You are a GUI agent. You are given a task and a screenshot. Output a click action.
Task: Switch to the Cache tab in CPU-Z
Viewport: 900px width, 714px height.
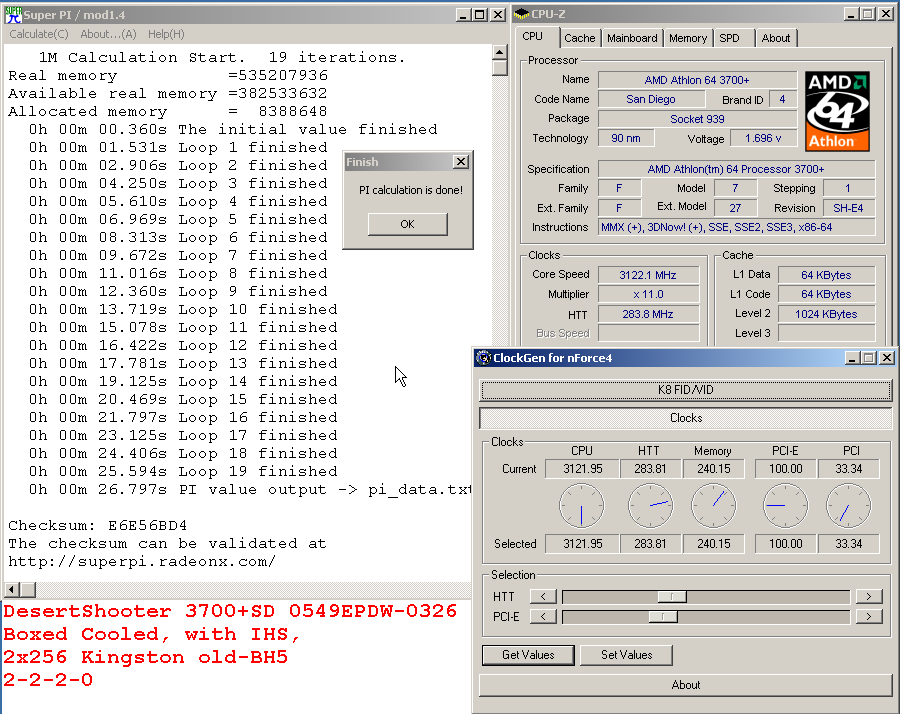[580, 38]
